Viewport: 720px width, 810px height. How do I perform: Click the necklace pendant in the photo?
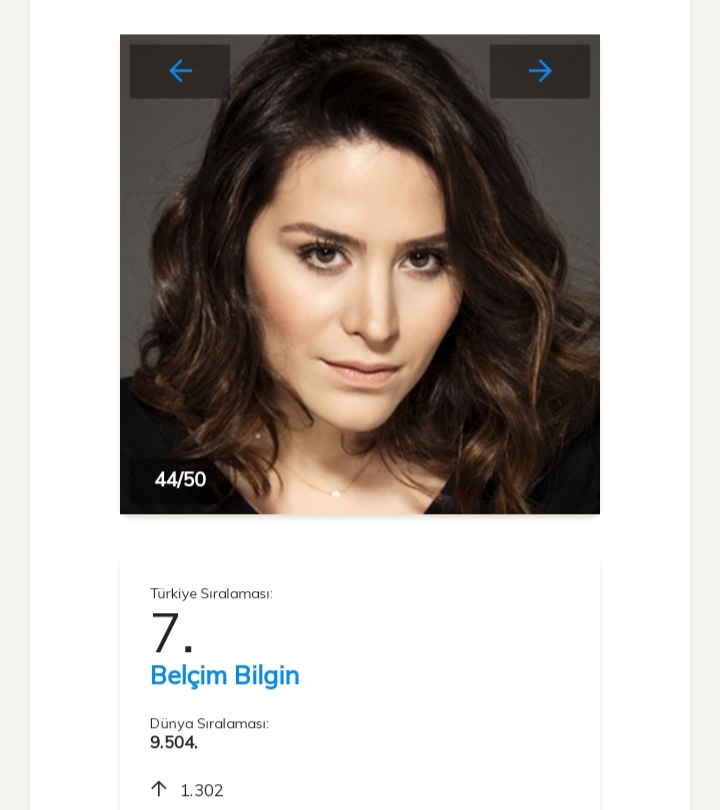[x=336, y=494]
